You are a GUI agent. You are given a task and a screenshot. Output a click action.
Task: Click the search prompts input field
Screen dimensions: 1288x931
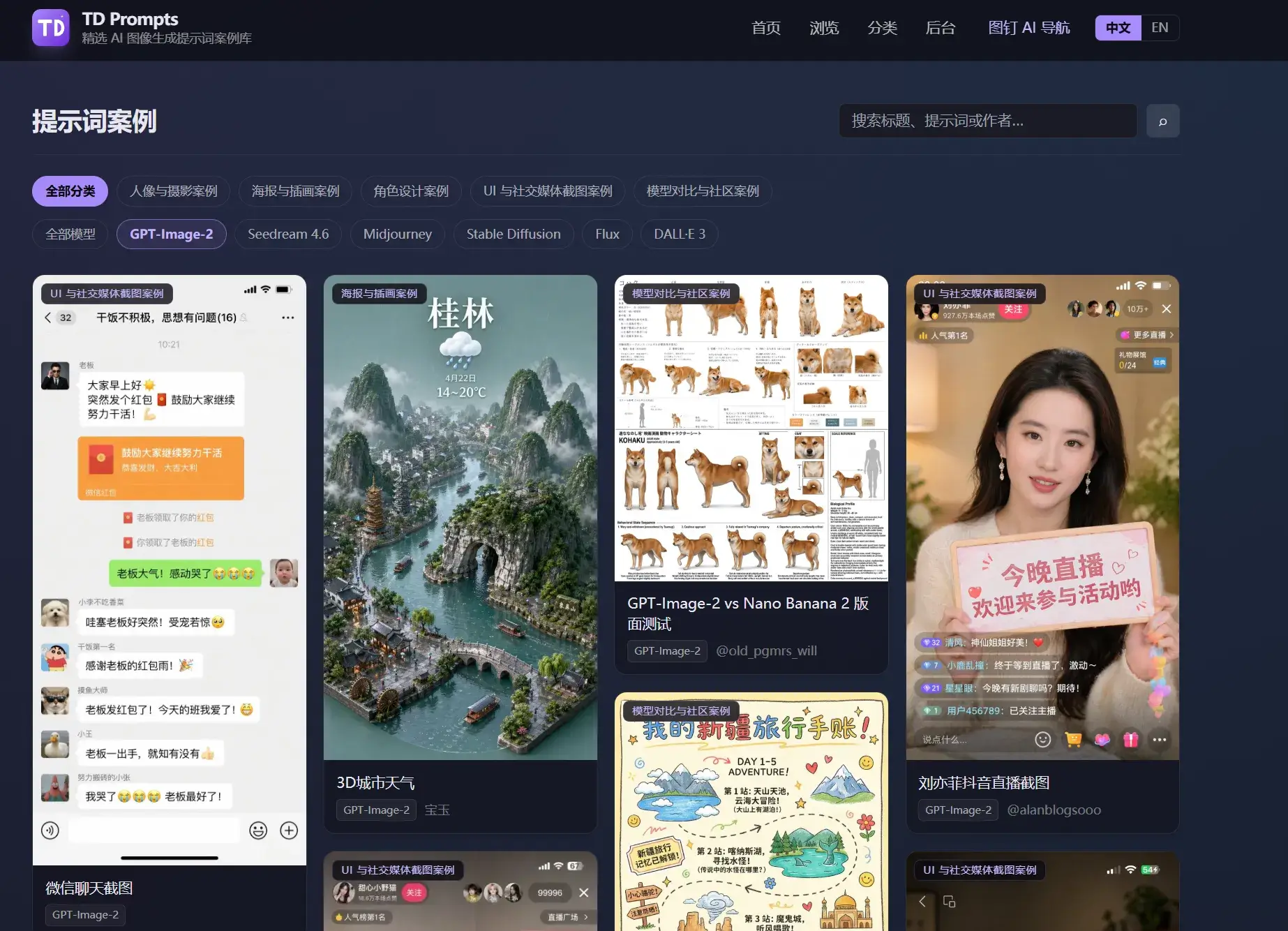click(x=988, y=121)
